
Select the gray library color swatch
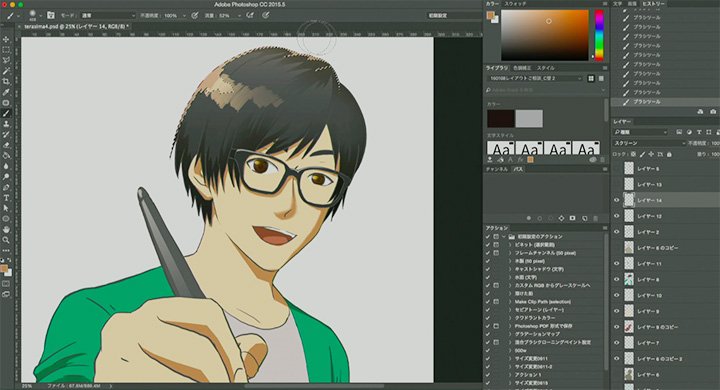[529, 119]
